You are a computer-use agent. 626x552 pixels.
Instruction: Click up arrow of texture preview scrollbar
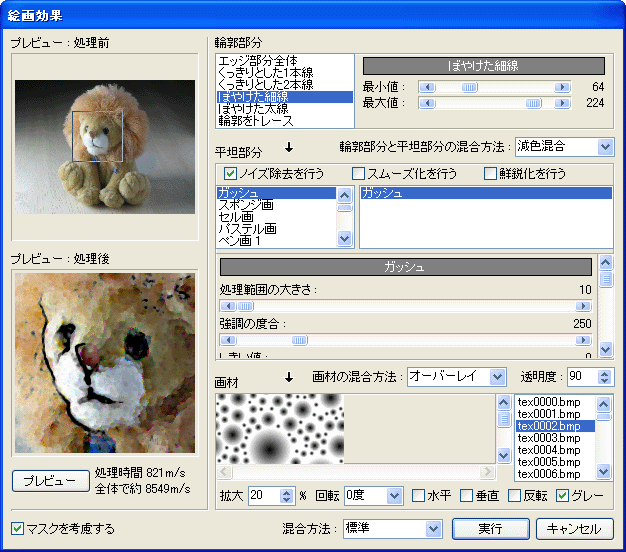click(504, 403)
